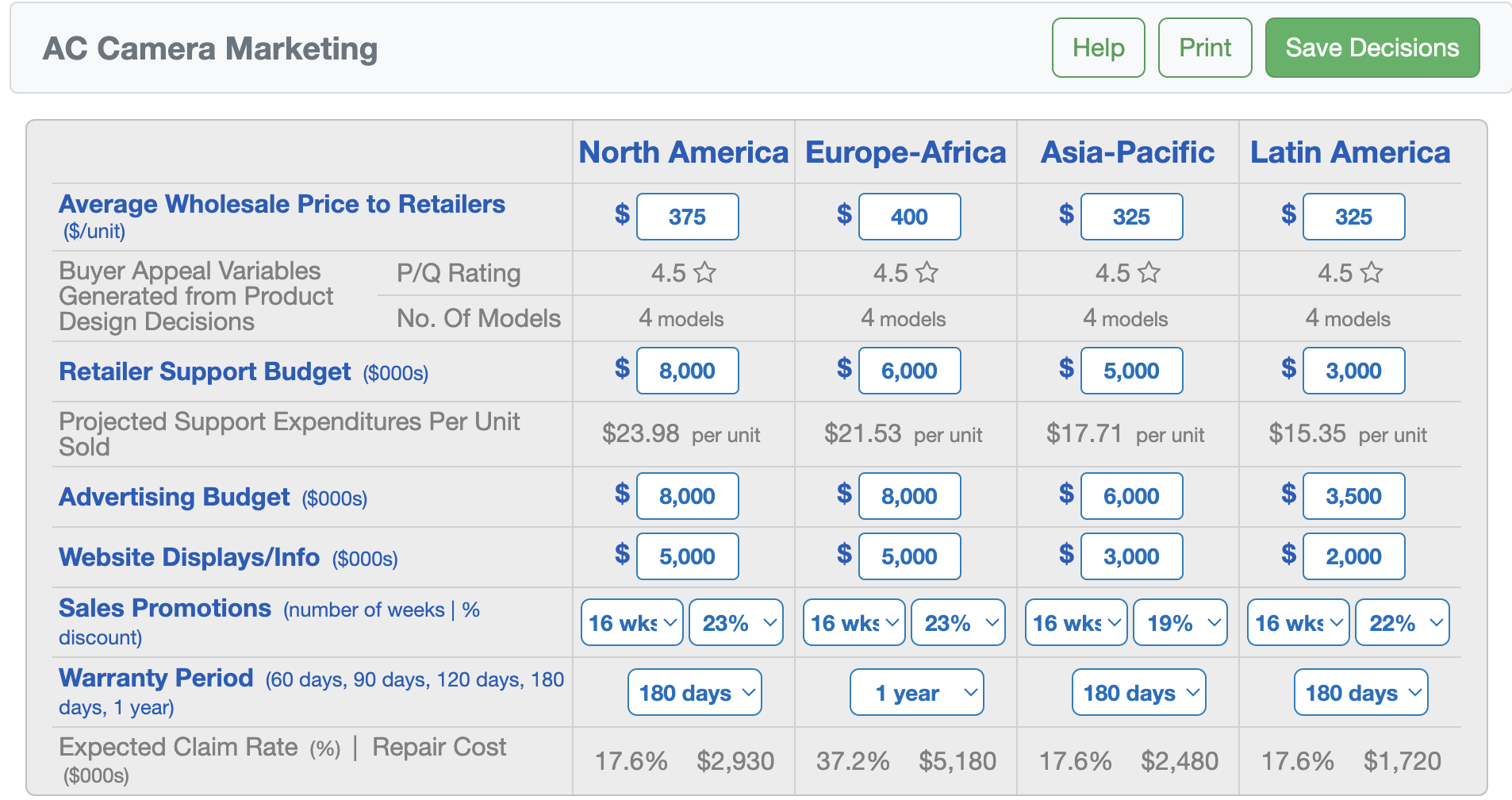Click the Asia-Pacific P/Q rating star

[1149, 273]
